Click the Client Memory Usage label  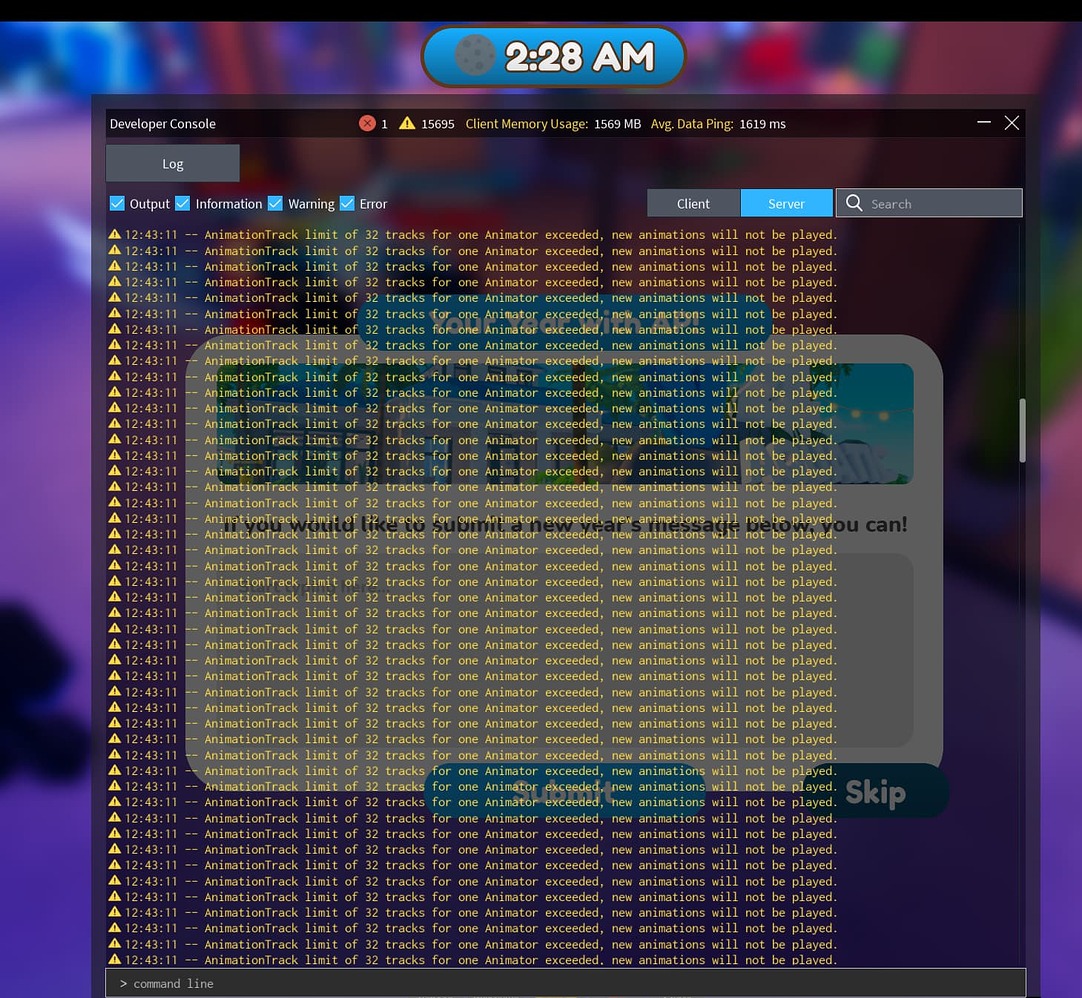(x=527, y=124)
